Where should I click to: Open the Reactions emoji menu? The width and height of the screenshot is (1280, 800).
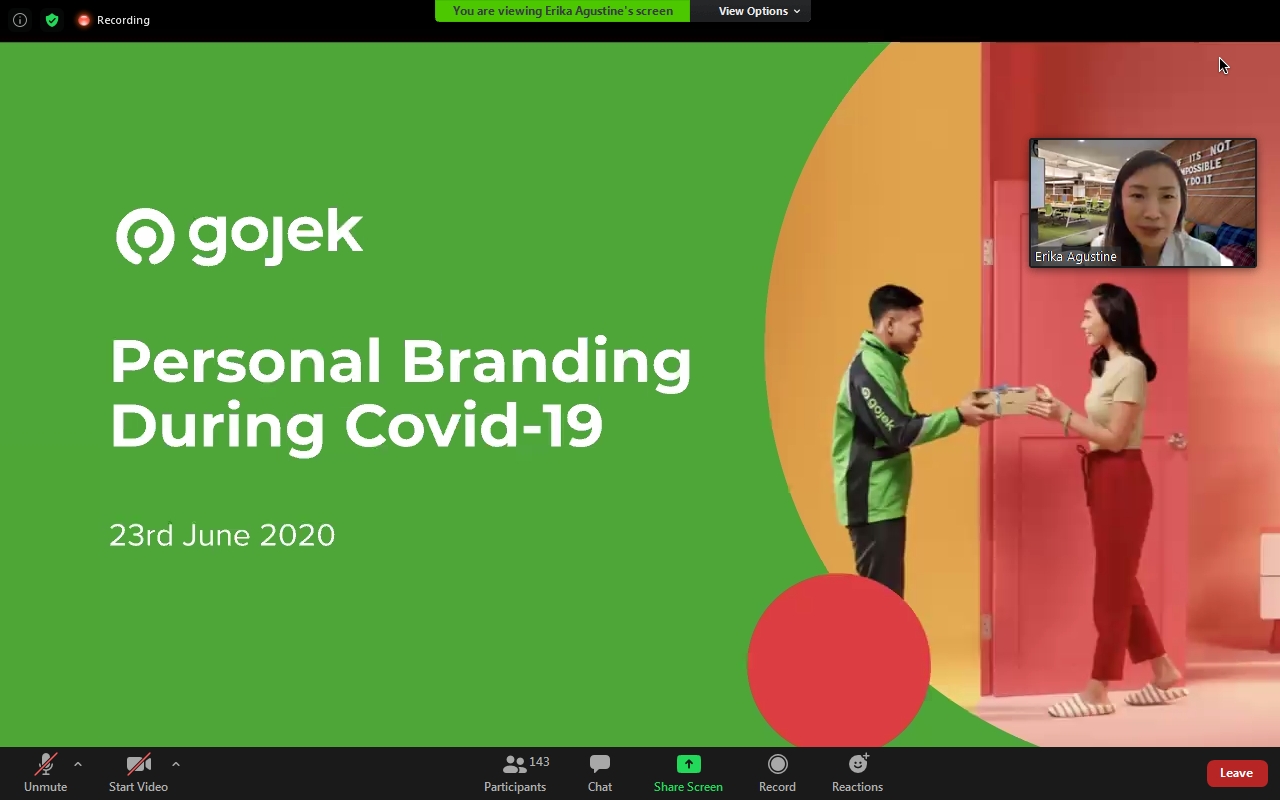[x=857, y=773]
